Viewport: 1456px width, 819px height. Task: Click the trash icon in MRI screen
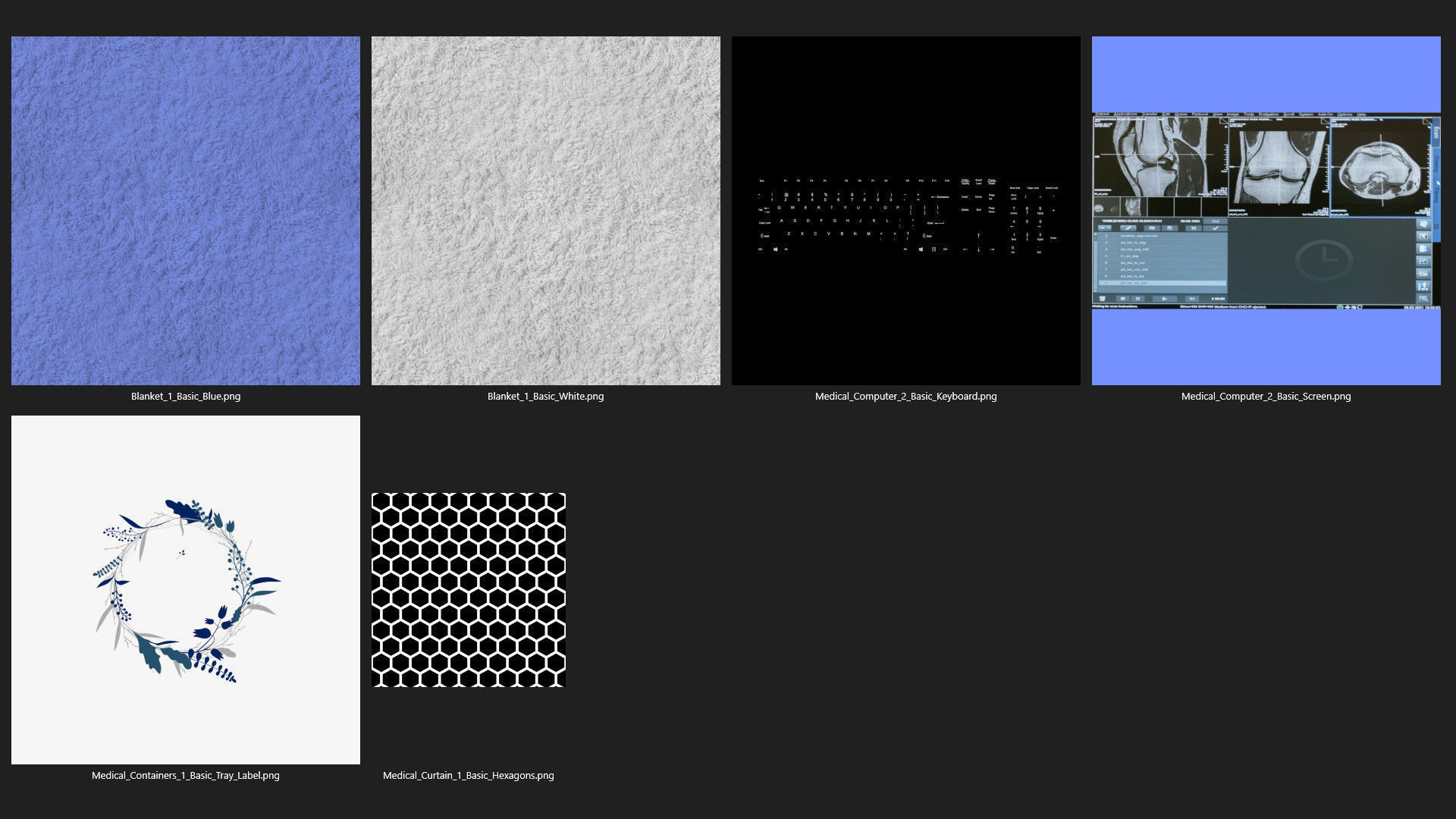click(1103, 299)
